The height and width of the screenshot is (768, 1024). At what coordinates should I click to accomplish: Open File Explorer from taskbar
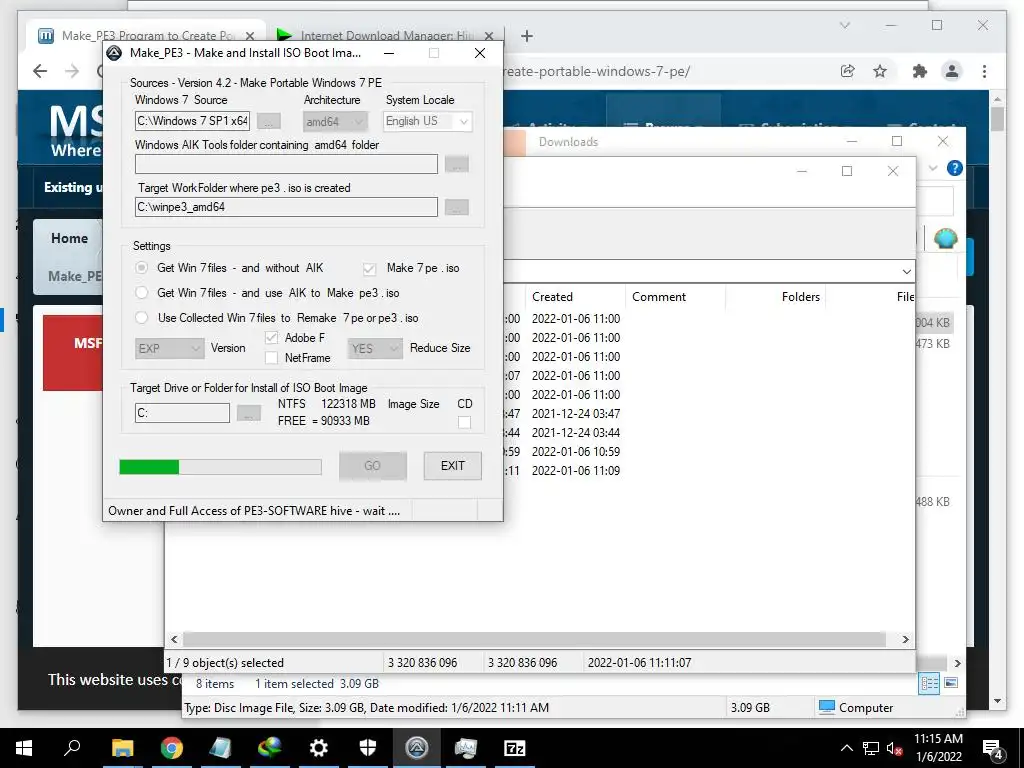point(122,748)
